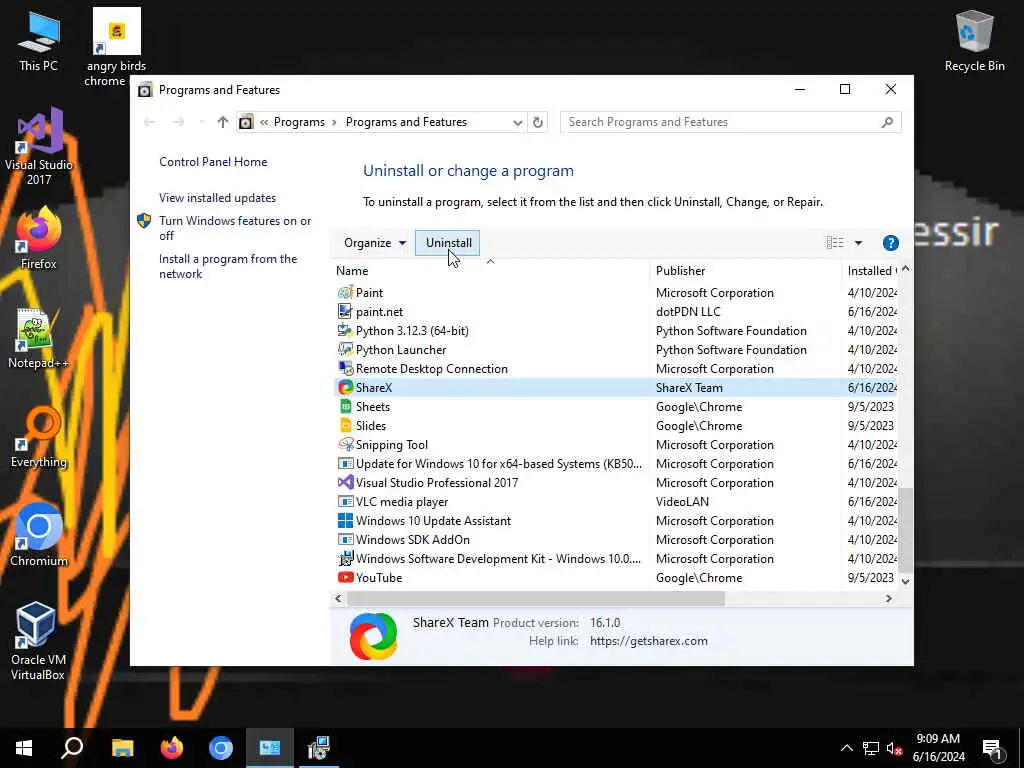Click Install a program from the network
The image size is (1024, 768).
click(x=228, y=266)
